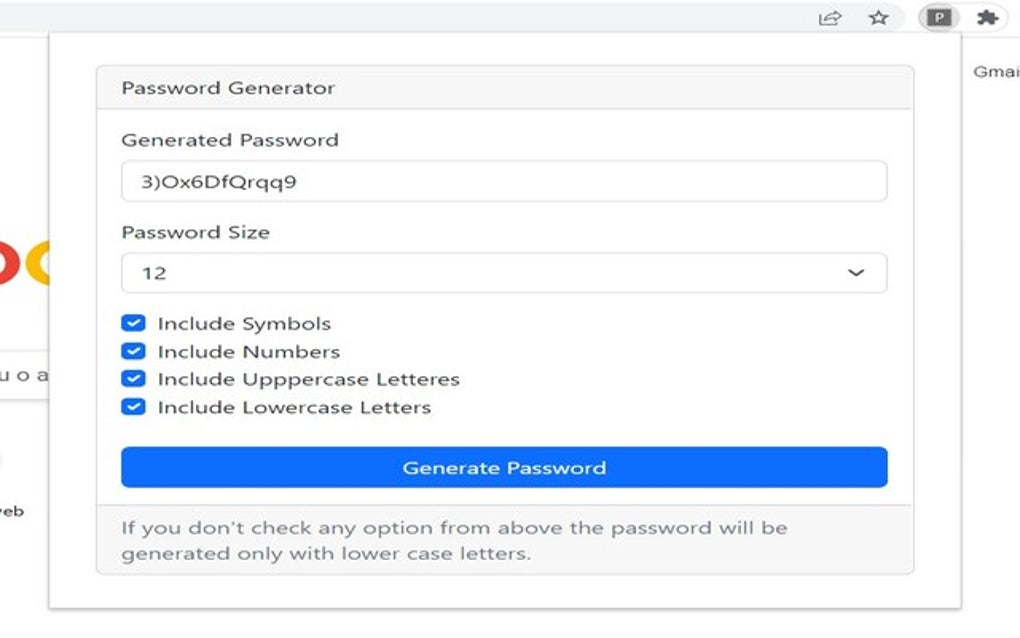Click the bookmark star icon

876,17
